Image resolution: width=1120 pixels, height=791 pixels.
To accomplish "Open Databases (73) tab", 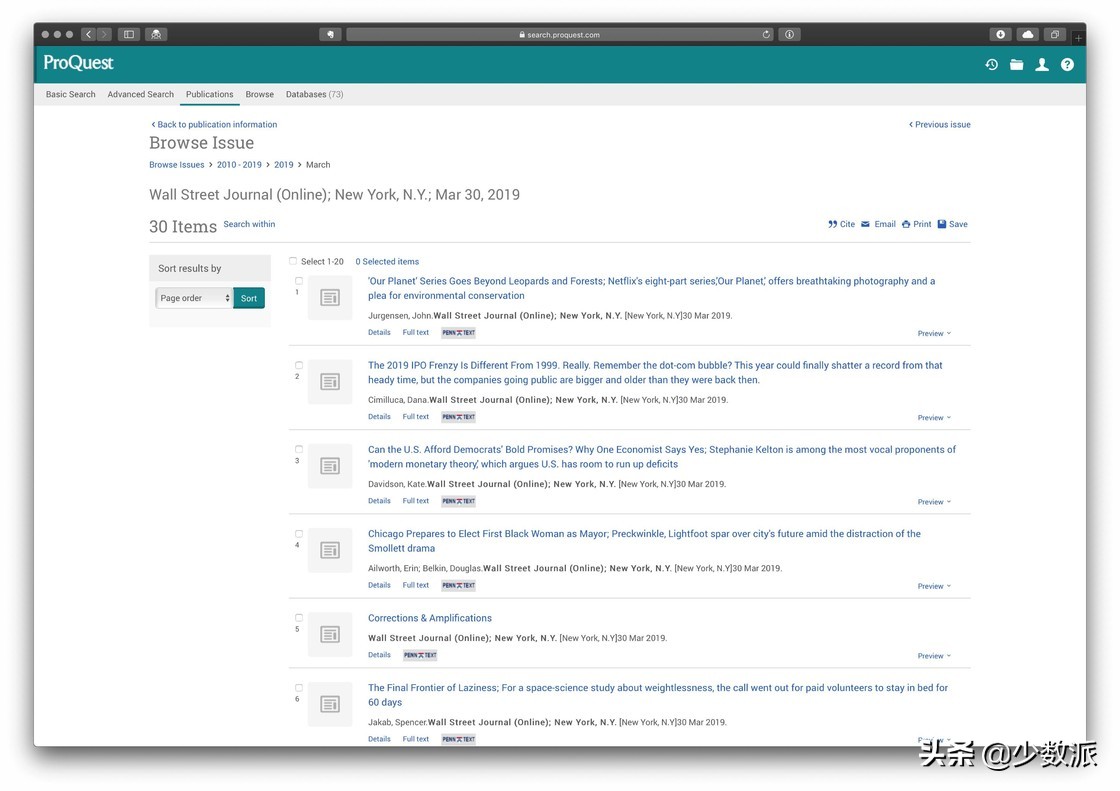I will tap(314, 94).
